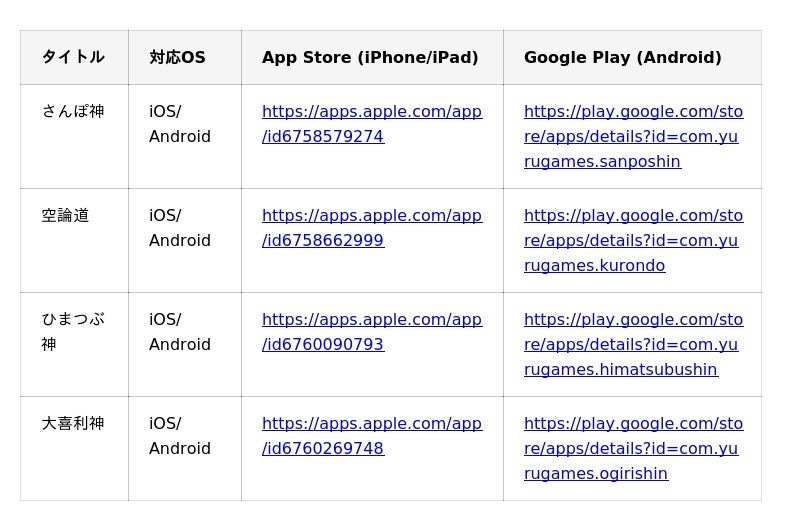Click the タイトル column header
Viewport: 800px width, 531px height.
tap(73, 57)
